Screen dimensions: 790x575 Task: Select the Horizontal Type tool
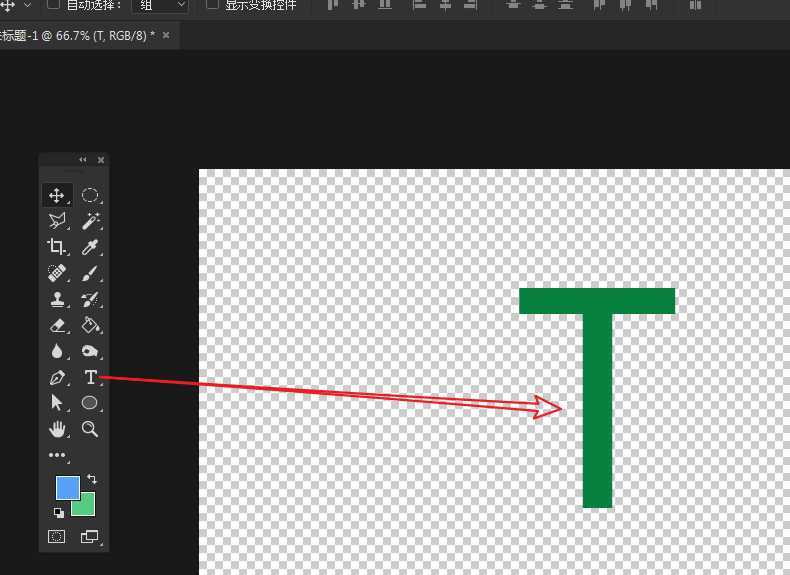click(x=90, y=377)
